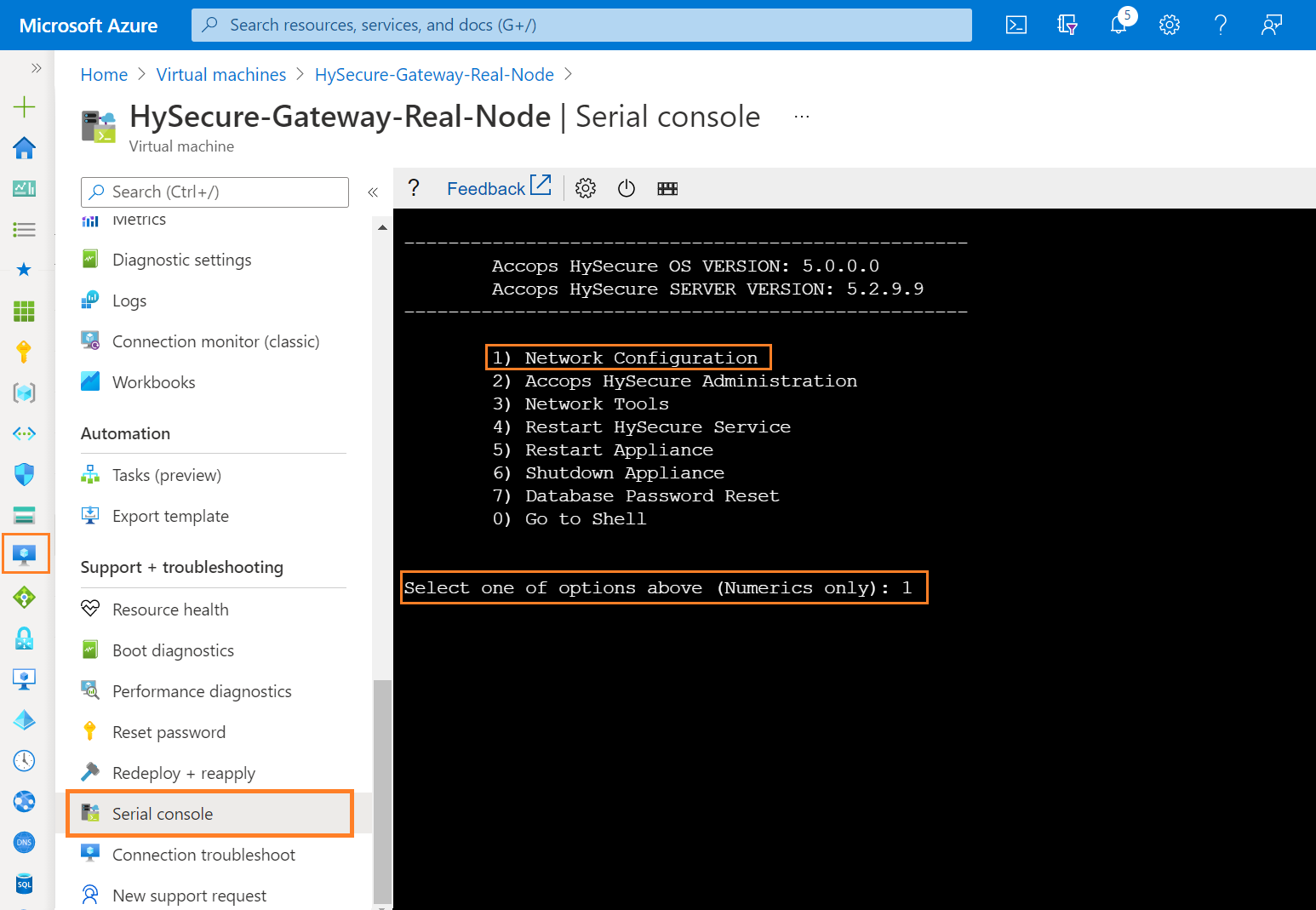
Task: Open the clock icon in sidebar
Action: click(24, 760)
